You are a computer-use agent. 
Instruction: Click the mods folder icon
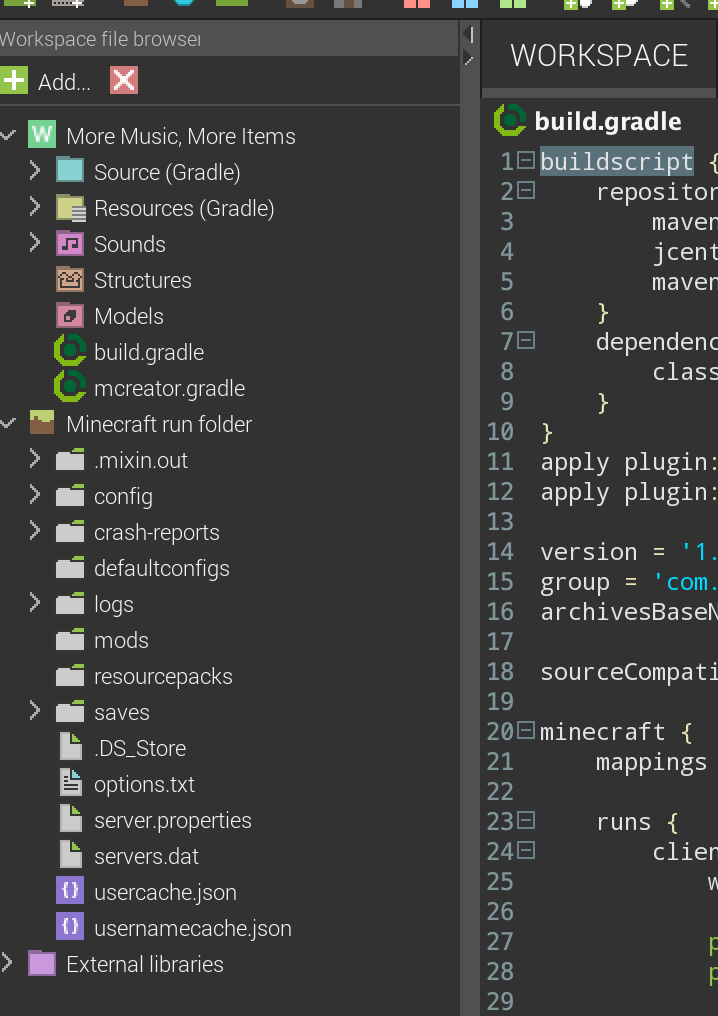pyautogui.click(x=70, y=640)
